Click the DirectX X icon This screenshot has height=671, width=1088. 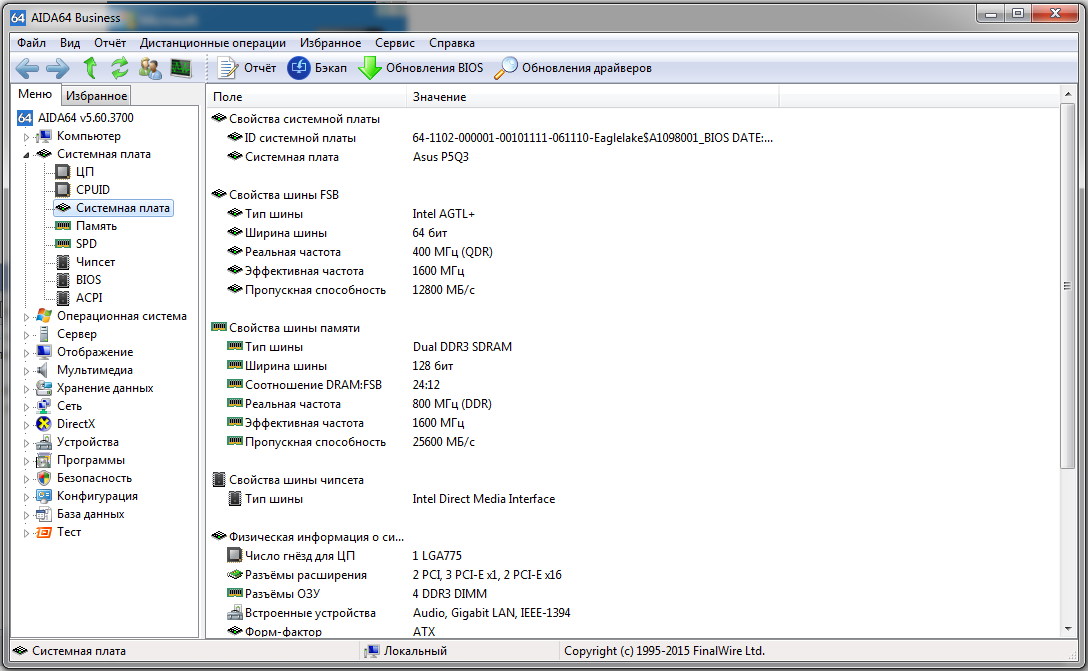44,424
